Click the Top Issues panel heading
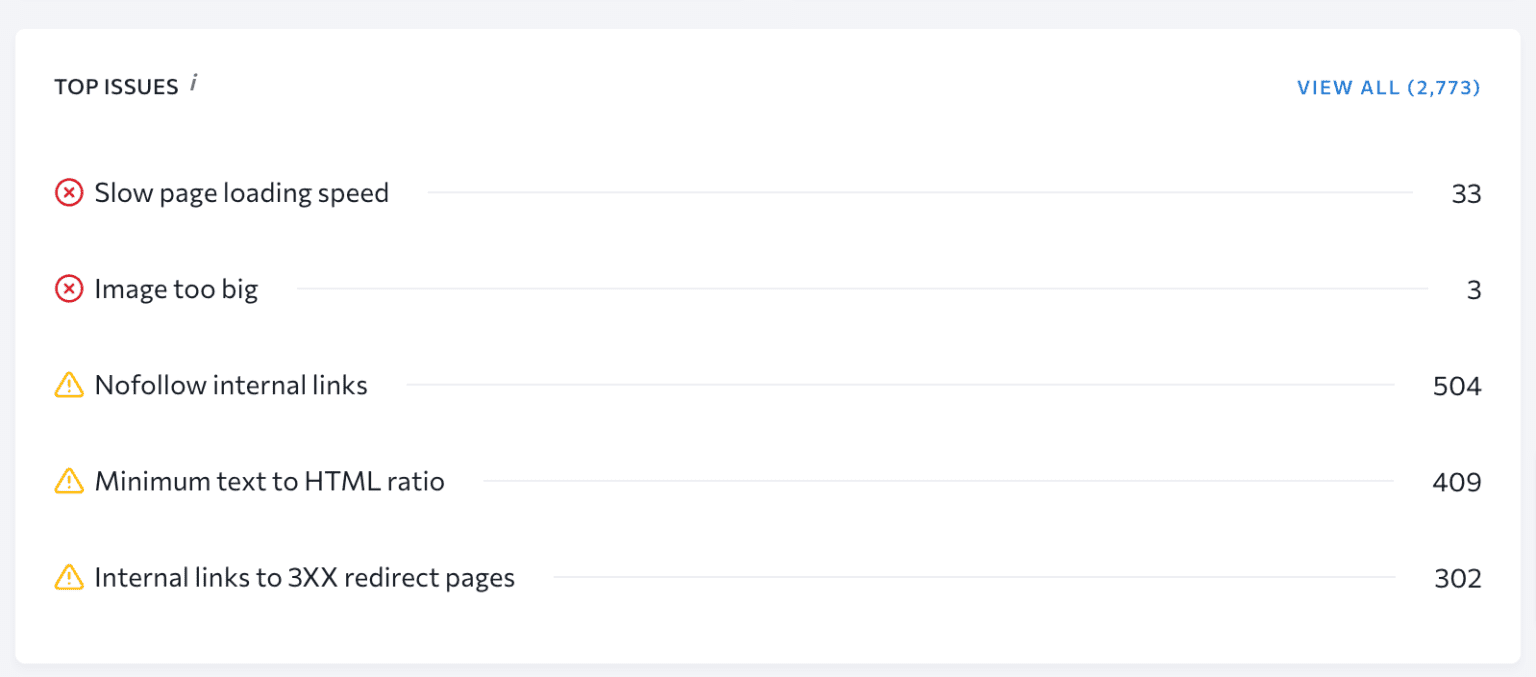1536x677 pixels. (116, 87)
